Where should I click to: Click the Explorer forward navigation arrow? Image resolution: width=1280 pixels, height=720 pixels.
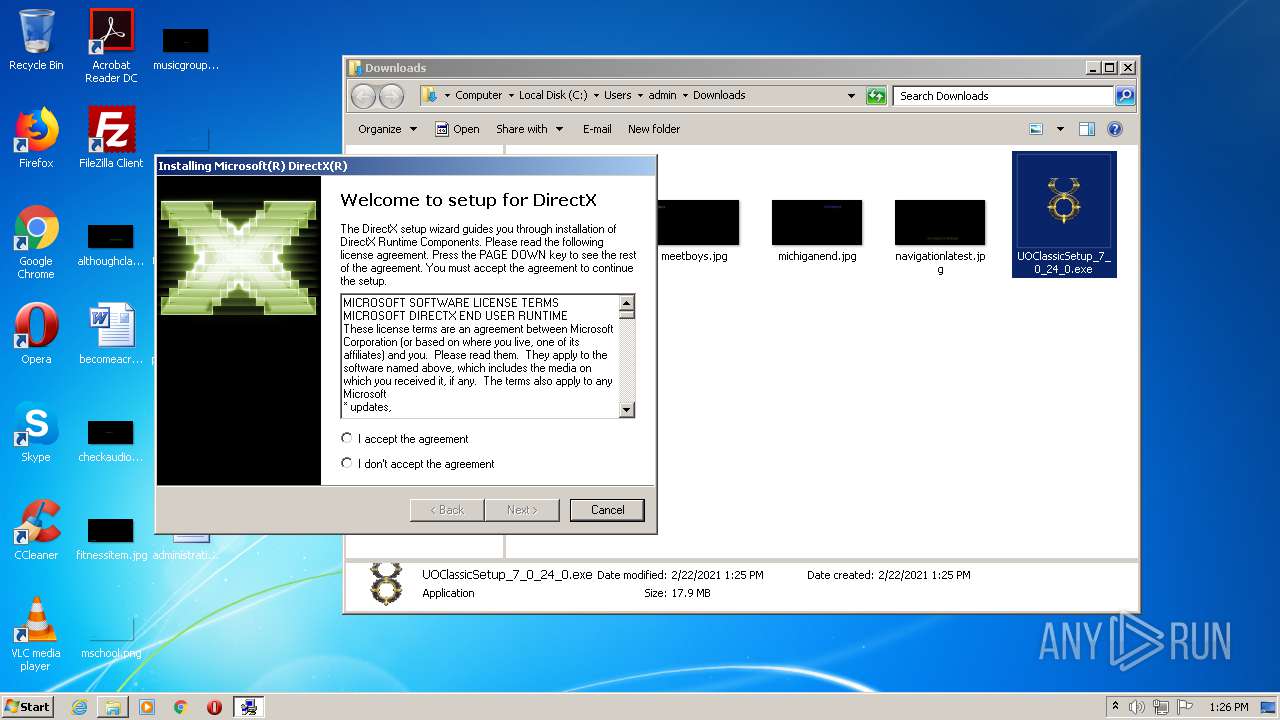pyautogui.click(x=392, y=96)
